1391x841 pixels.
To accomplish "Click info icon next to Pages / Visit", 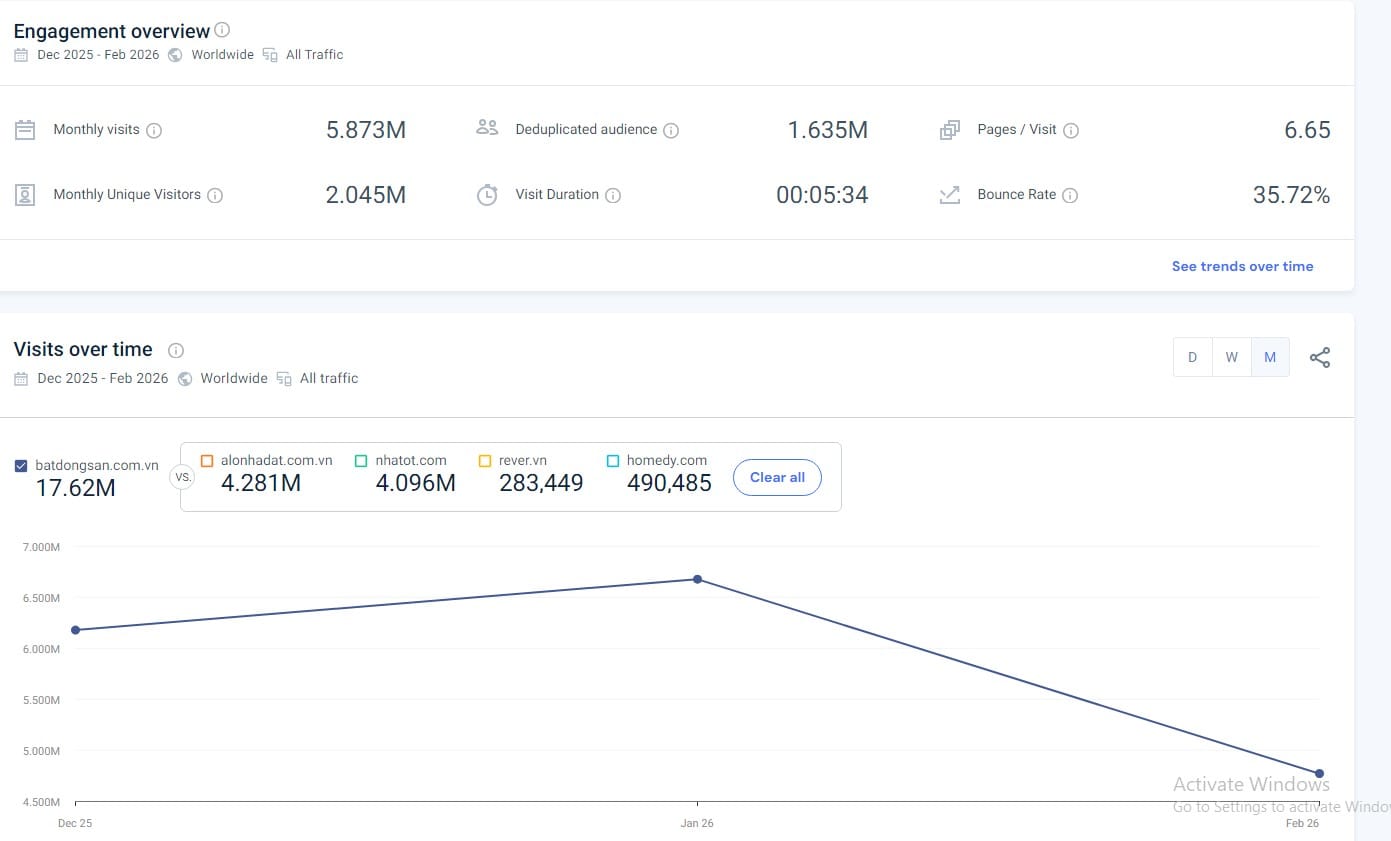I will click(x=1071, y=130).
